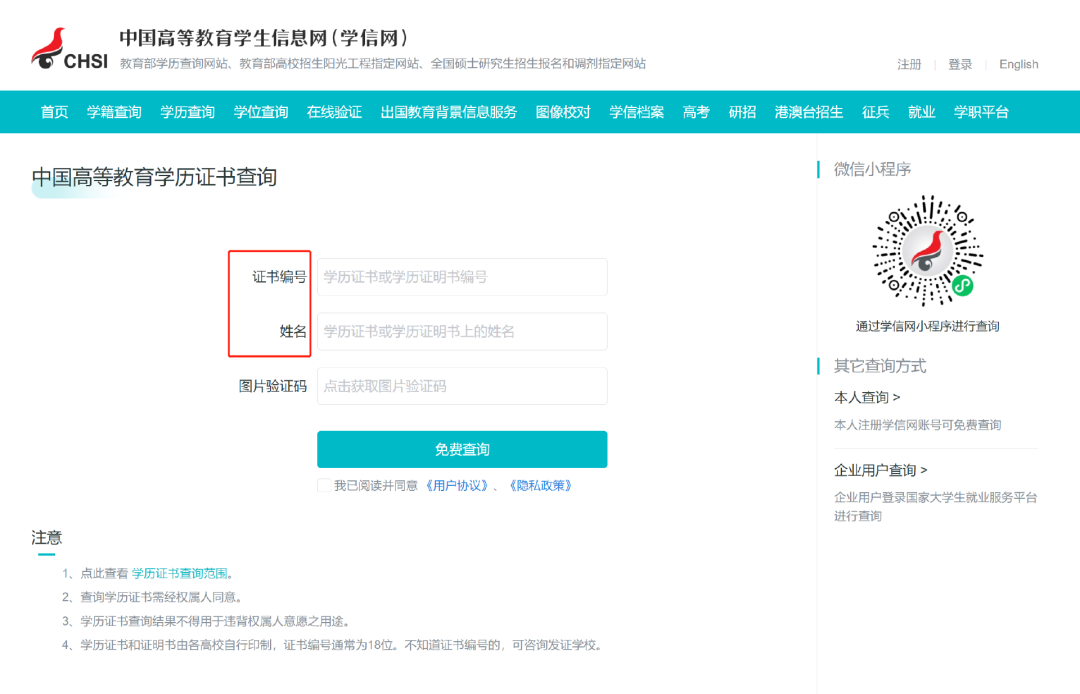
Task: Submit with the 免费查询 button
Action: [x=462, y=450]
